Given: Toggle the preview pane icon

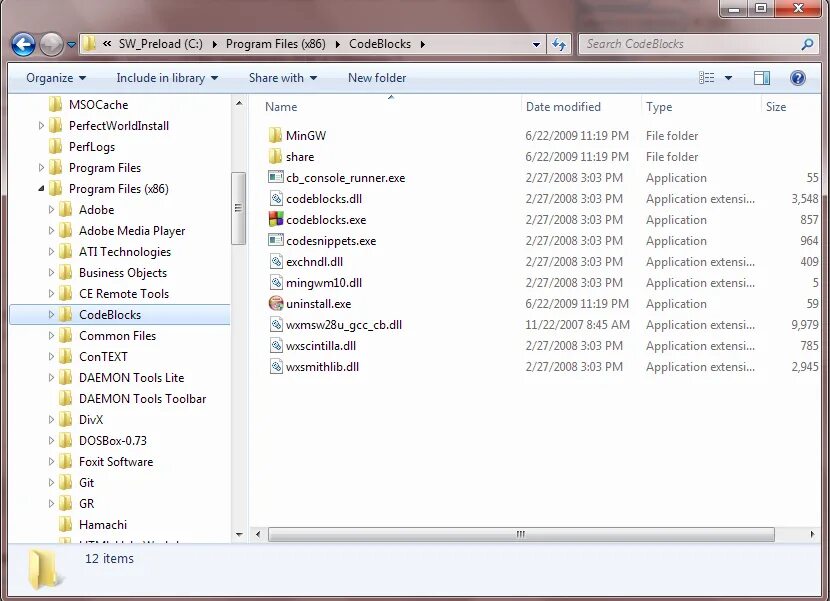Looking at the screenshot, I should coord(762,78).
